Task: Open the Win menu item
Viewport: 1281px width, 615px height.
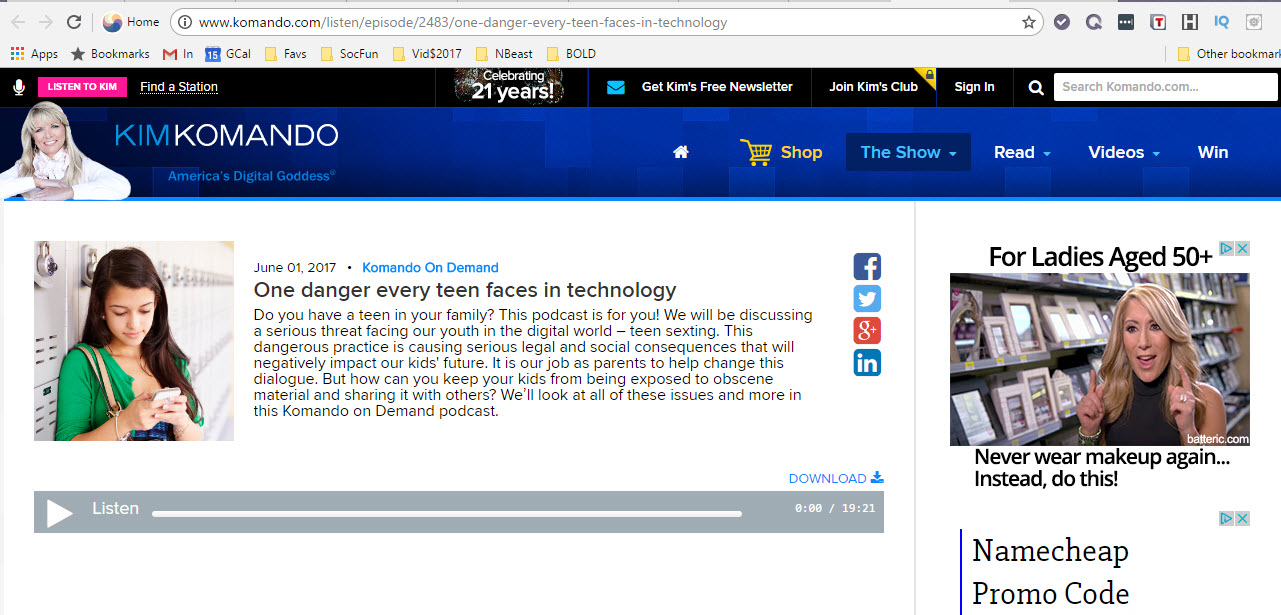Action: pos(1213,152)
